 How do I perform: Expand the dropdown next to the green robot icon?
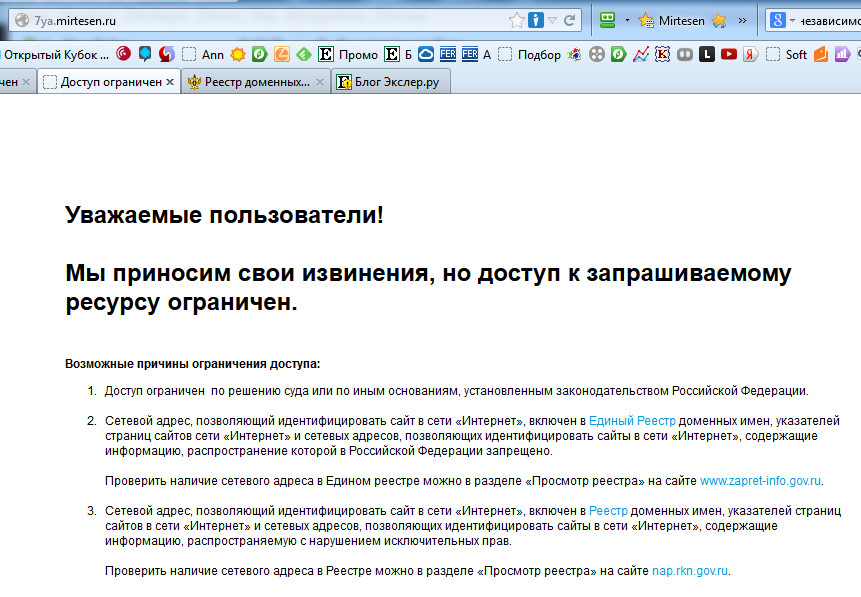point(627,20)
